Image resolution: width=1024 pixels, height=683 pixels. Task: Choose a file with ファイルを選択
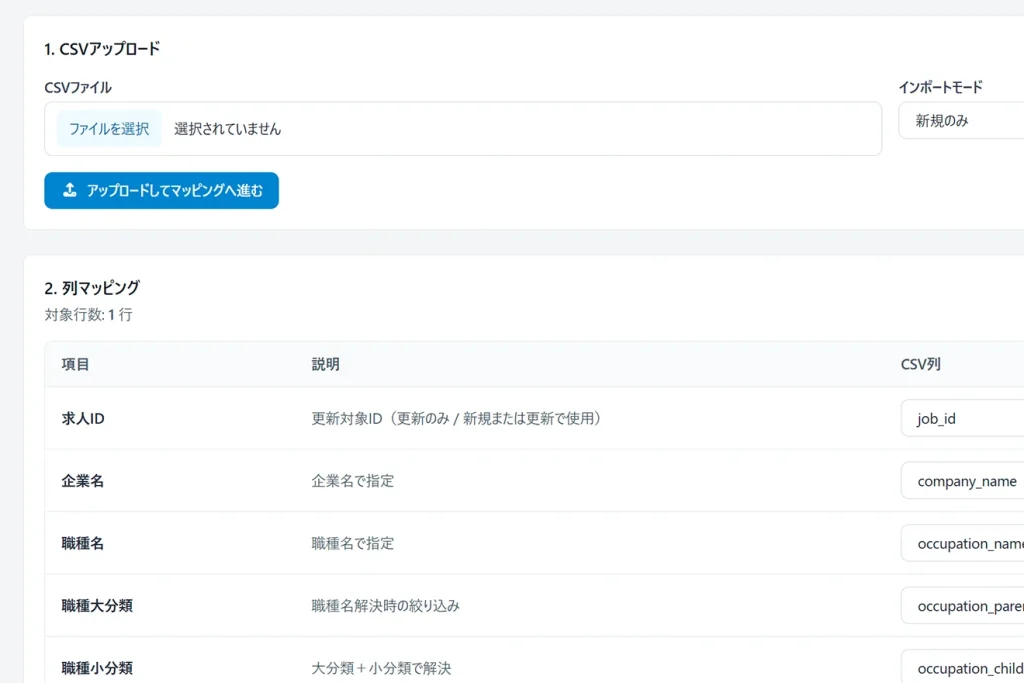109,129
